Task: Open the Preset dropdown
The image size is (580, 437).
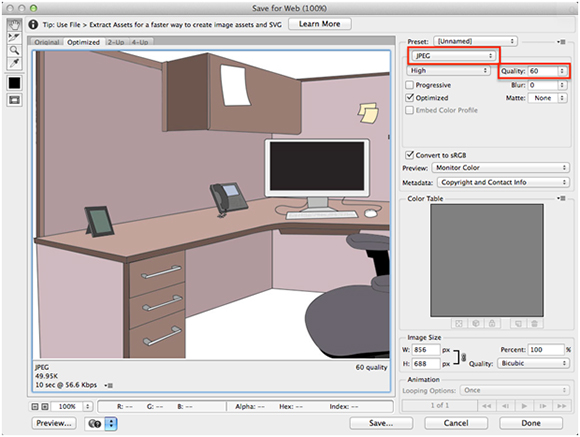Action: coord(475,41)
